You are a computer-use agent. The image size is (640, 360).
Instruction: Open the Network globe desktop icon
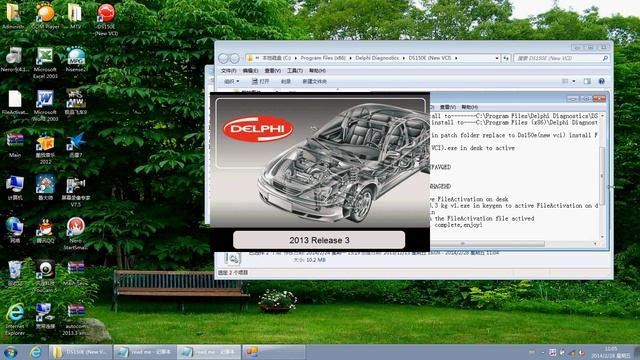15,231
